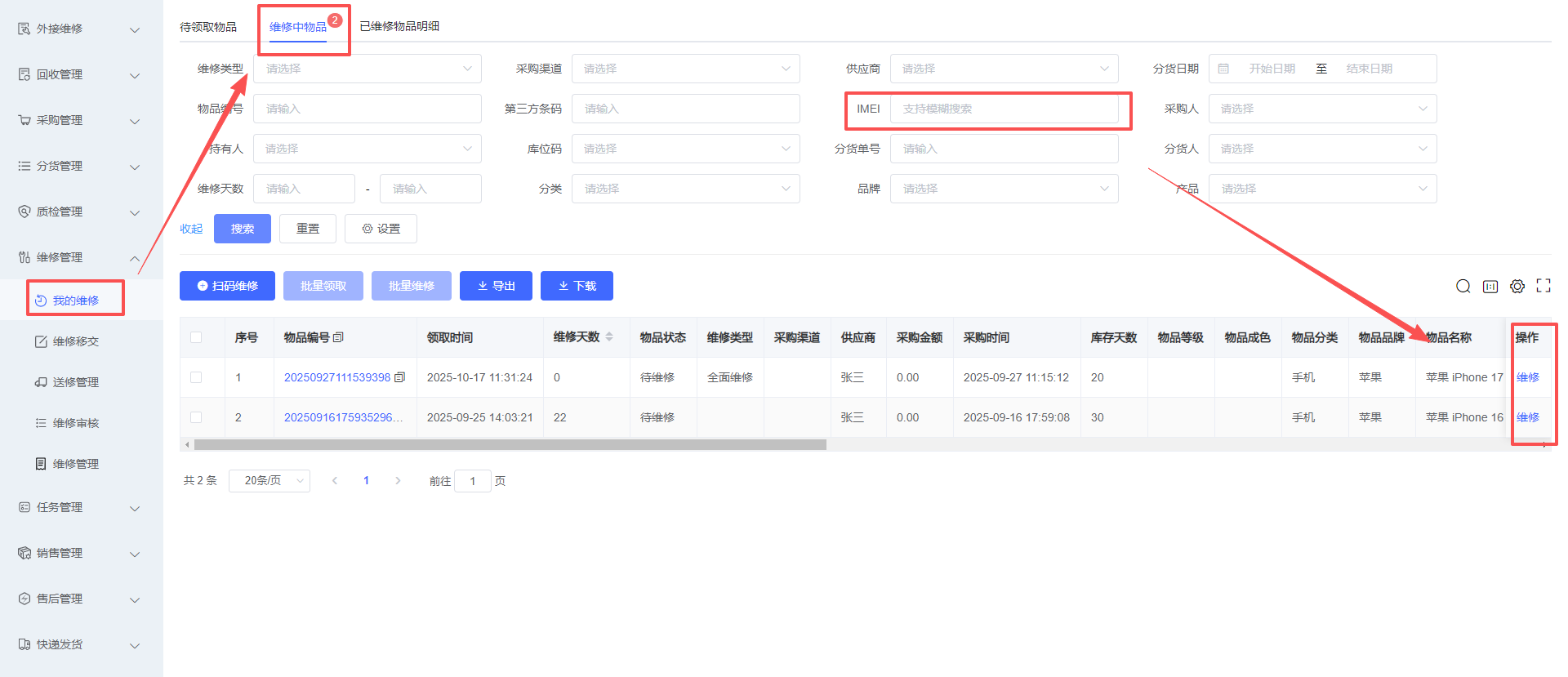Open the 维修类型 dropdown
The width and height of the screenshot is (1568, 677).
367,69
